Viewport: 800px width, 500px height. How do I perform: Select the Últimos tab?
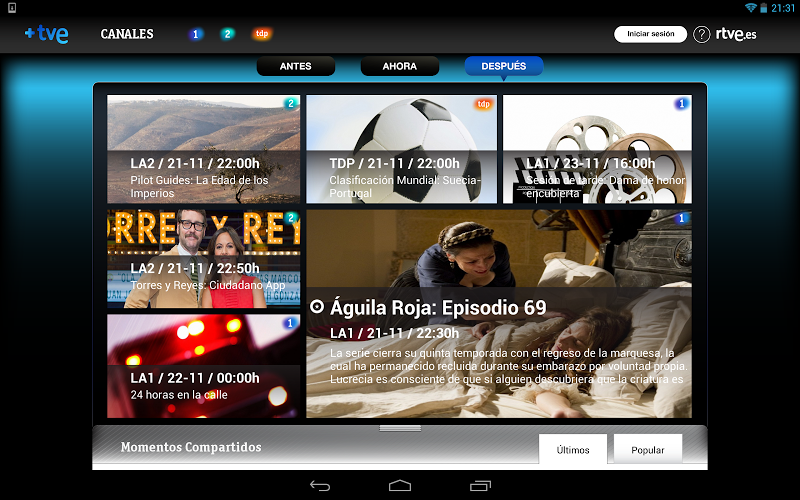(573, 449)
